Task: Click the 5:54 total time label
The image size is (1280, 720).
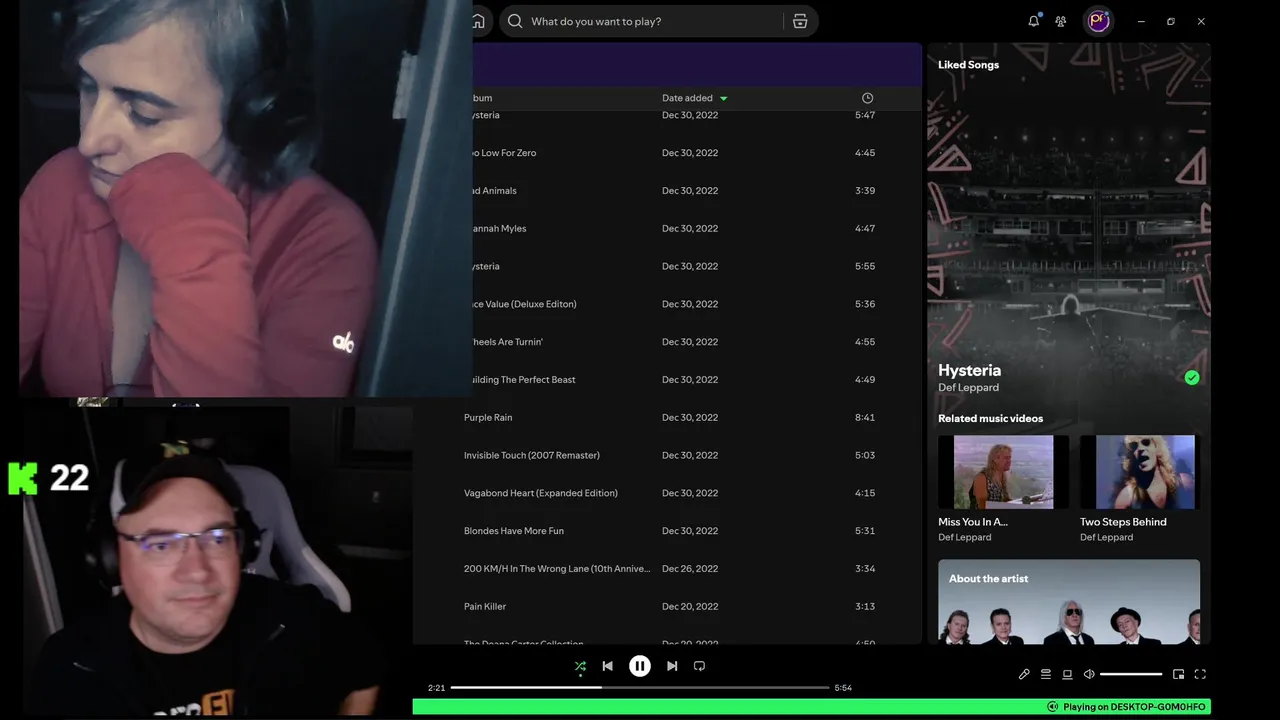Action: (843, 688)
